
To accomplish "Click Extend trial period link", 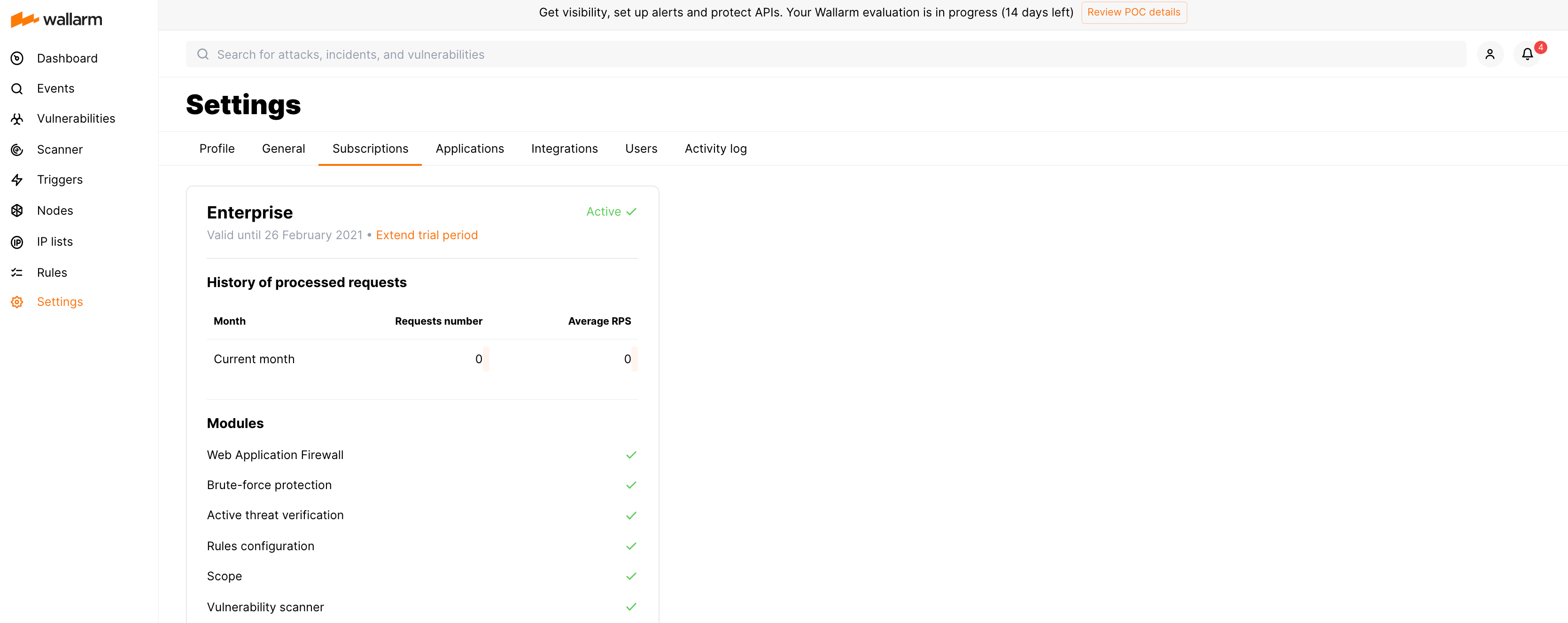I will (426, 235).
